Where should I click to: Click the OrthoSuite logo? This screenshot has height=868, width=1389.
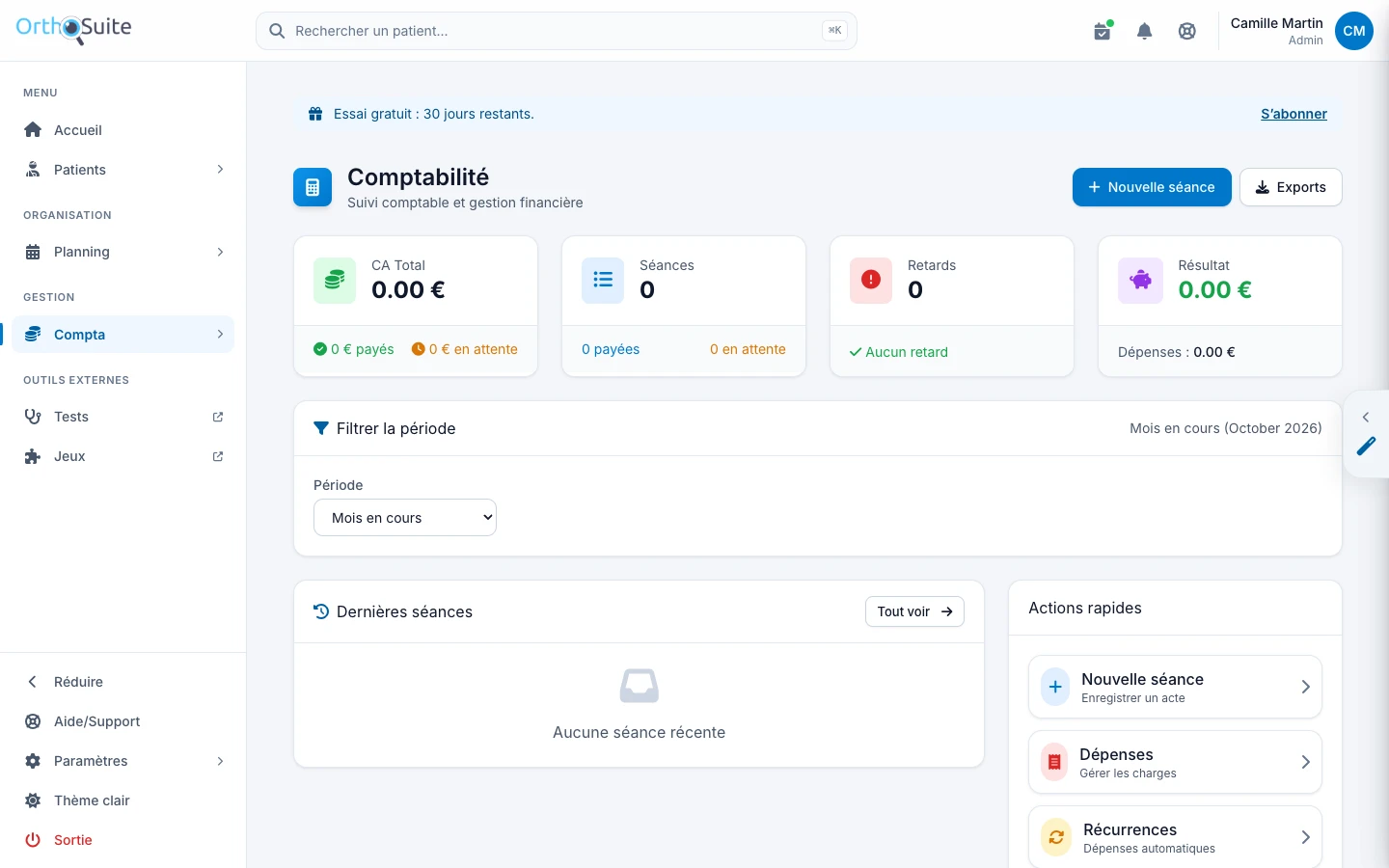(x=73, y=29)
